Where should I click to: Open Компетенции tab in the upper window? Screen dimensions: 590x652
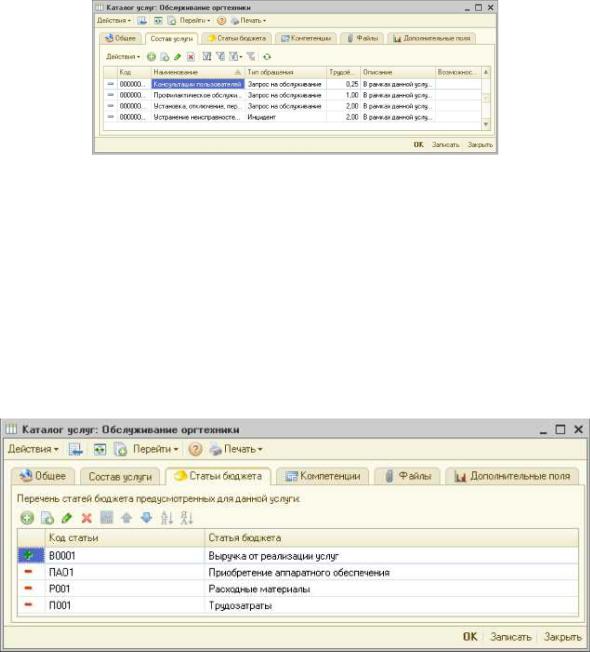click(x=306, y=38)
